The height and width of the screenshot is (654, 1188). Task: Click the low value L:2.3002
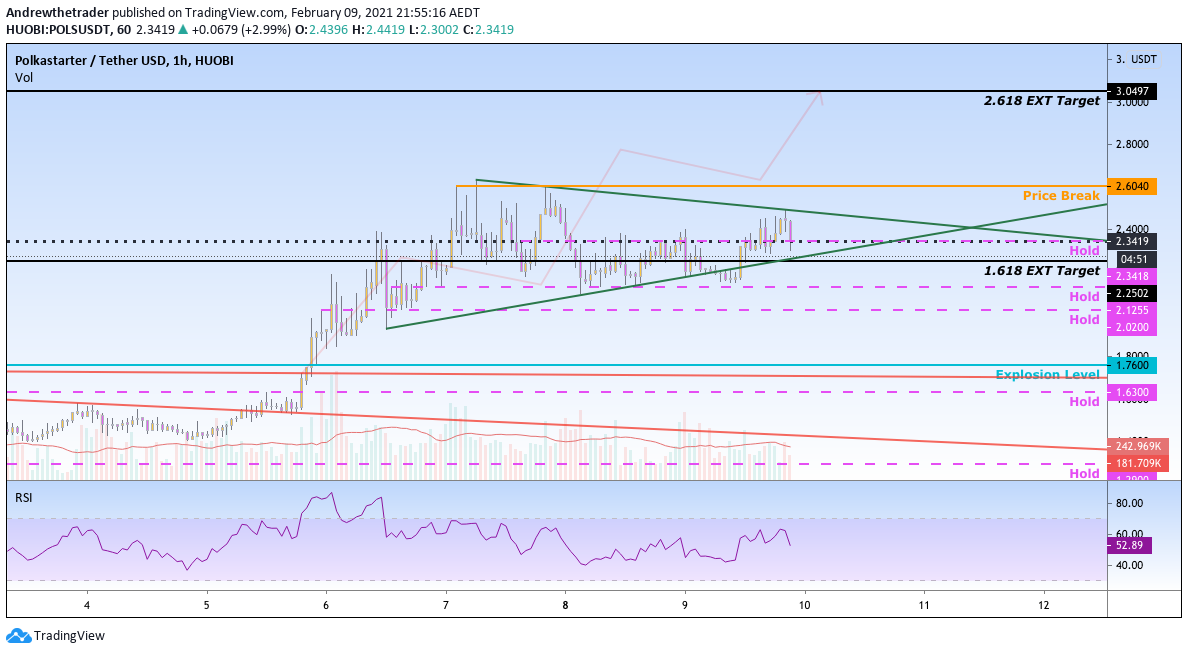[x=434, y=30]
